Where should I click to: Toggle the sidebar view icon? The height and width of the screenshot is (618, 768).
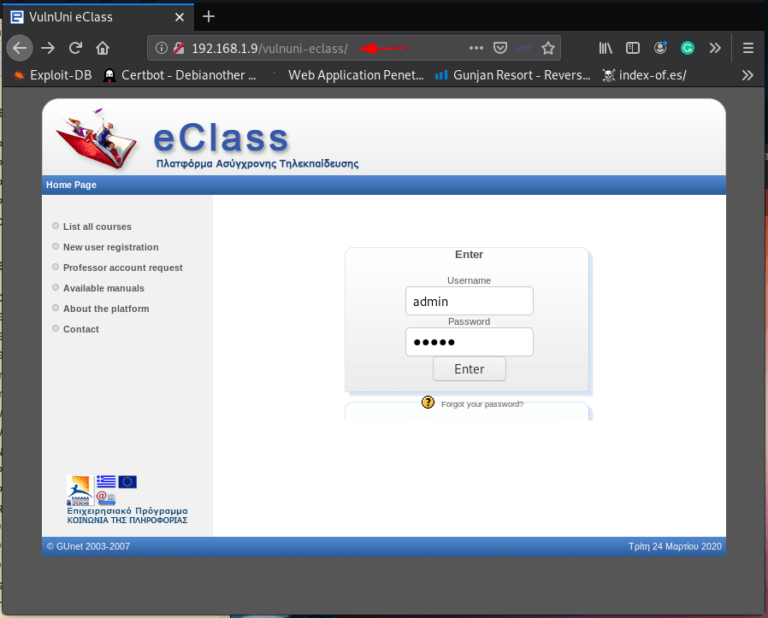(633, 48)
